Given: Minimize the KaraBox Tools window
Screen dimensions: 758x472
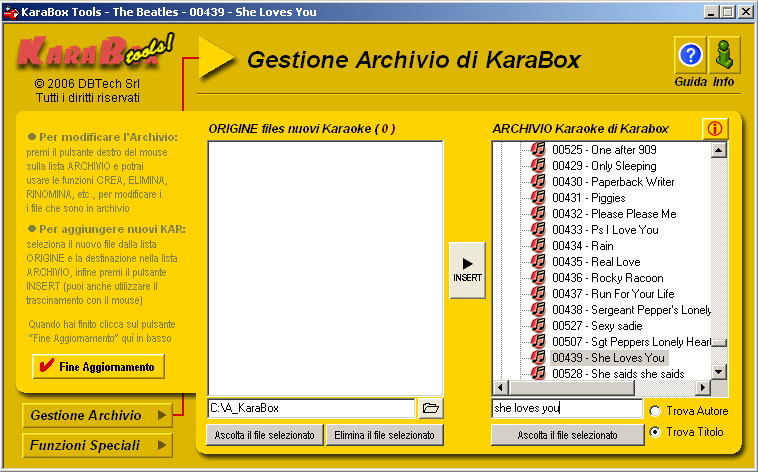Looking at the screenshot, I should pos(710,12).
